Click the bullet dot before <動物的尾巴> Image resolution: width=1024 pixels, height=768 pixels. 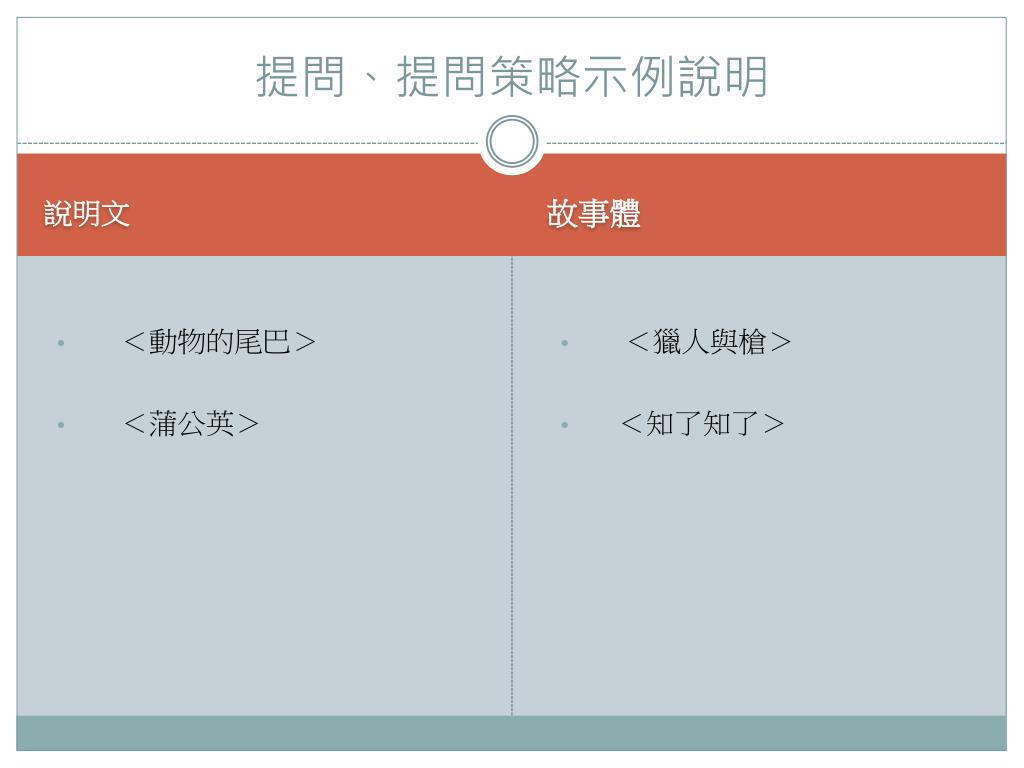click(x=61, y=343)
